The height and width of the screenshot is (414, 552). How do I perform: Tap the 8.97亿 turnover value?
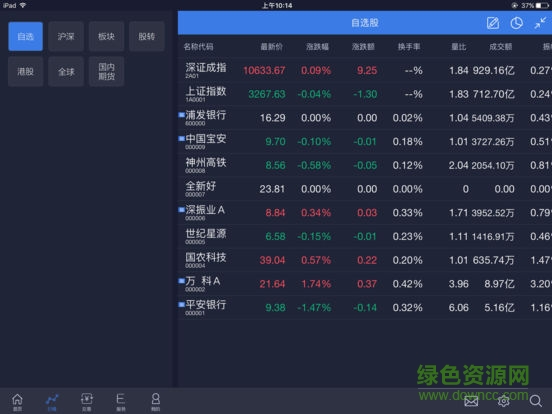pyautogui.click(x=500, y=284)
